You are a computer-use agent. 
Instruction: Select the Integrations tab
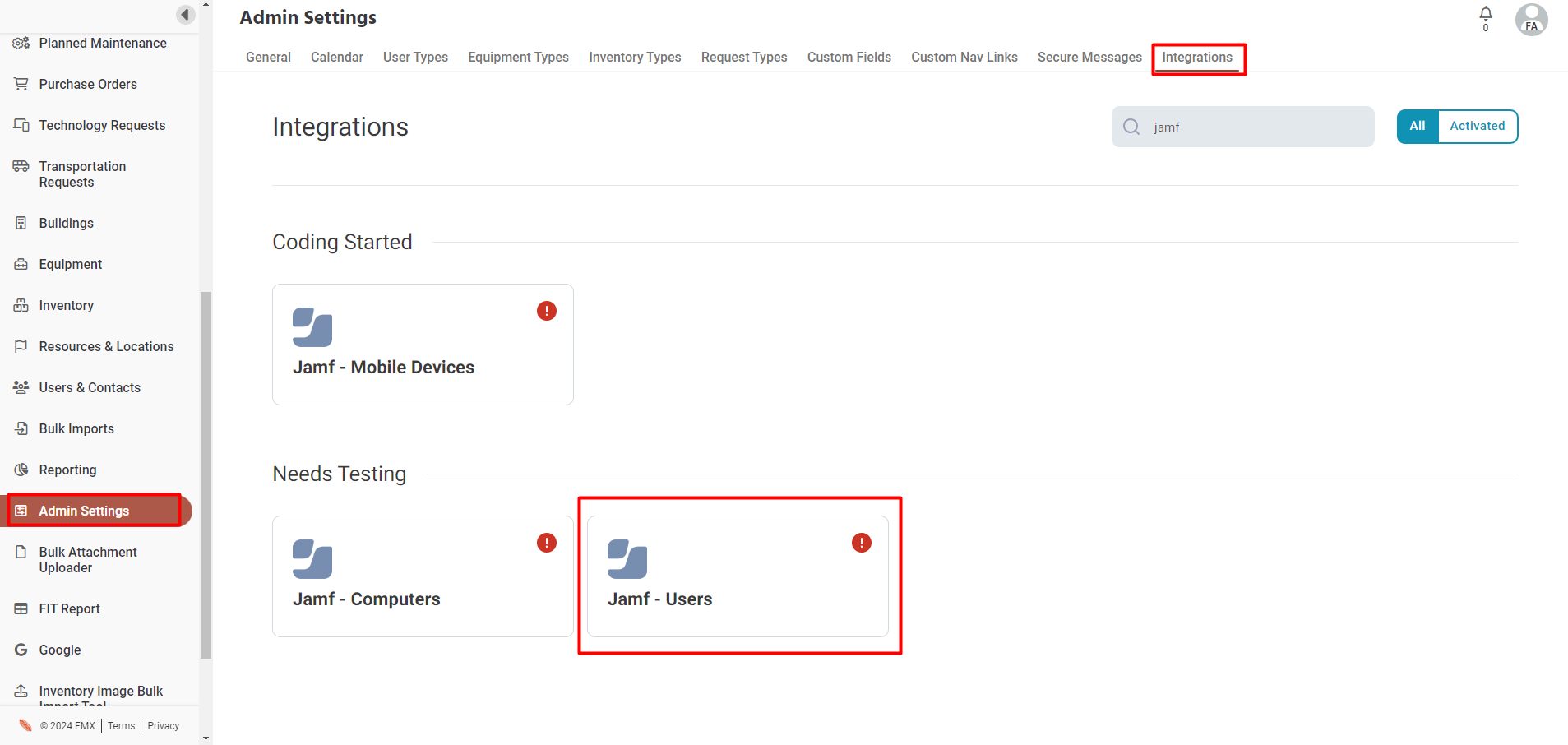[x=1197, y=57]
